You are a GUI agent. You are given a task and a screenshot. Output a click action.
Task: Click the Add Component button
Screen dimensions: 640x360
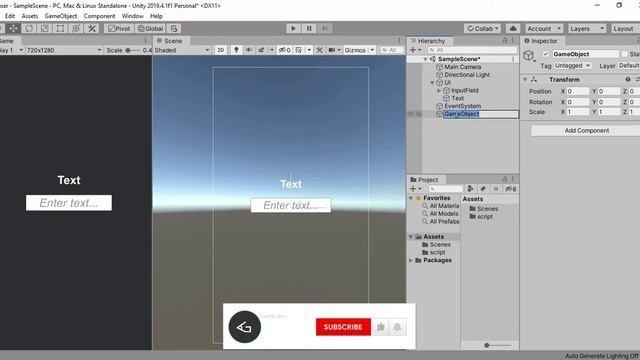tap(587, 131)
